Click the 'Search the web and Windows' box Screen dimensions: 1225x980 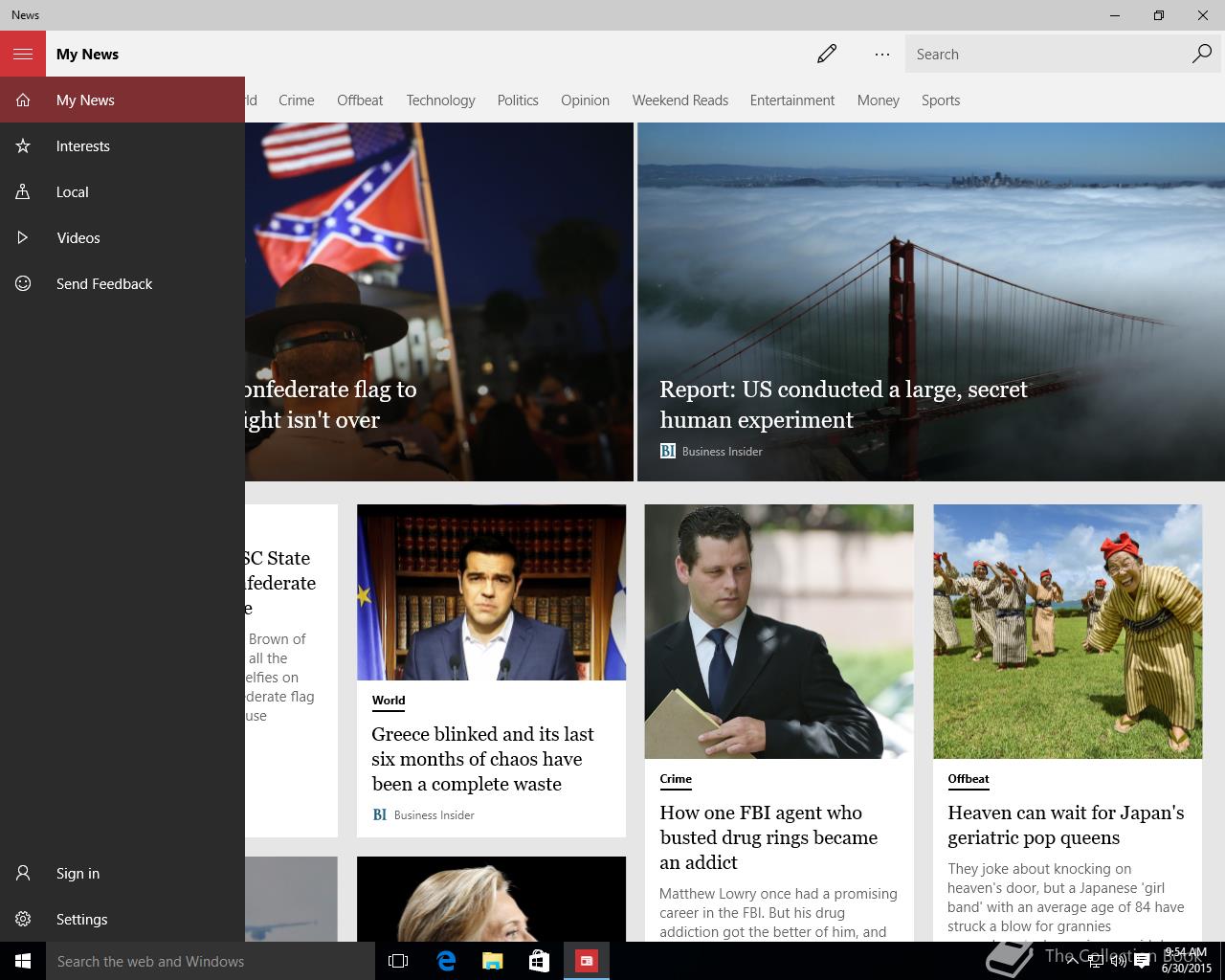click(x=211, y=961)
